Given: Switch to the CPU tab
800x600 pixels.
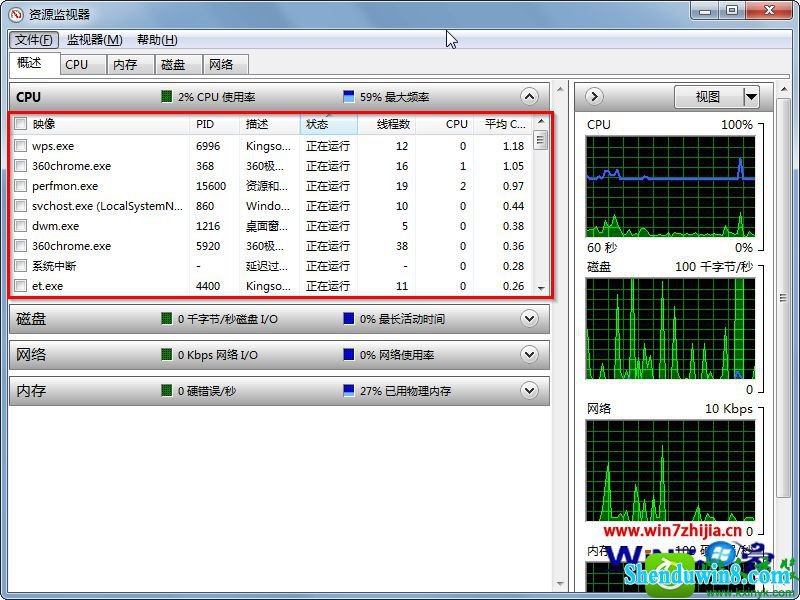Looking at the screenshot, I should [x=83, y=65].
